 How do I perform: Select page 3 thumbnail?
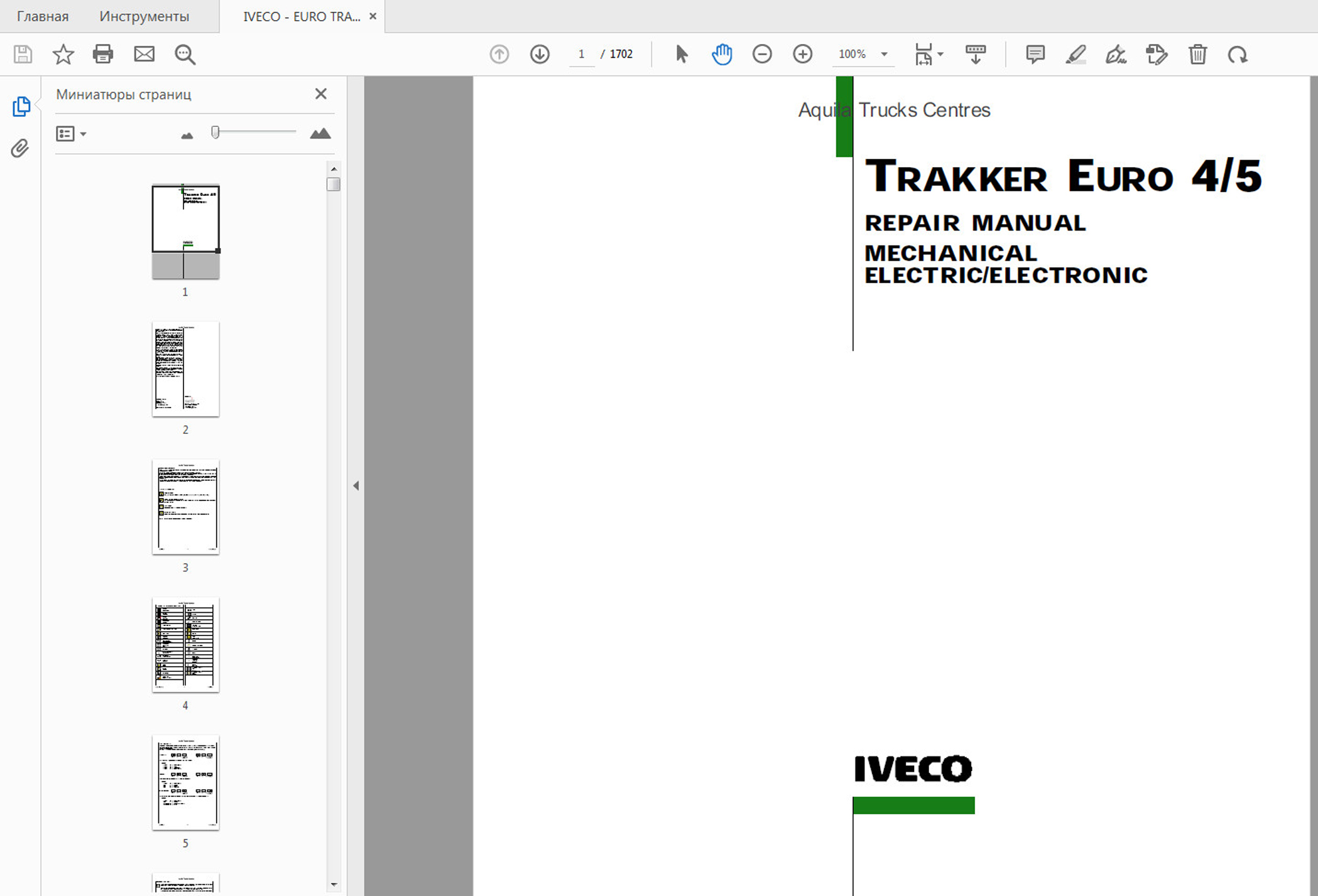coord(185,507)
